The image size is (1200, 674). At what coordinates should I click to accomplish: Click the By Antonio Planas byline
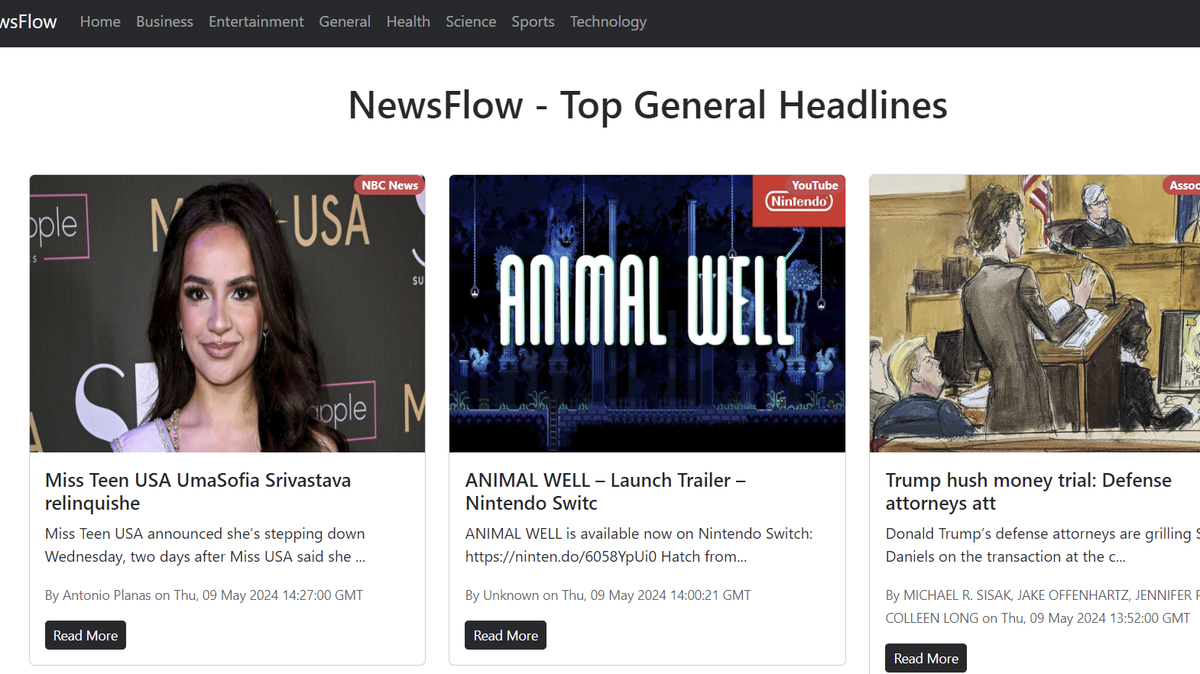pyautogui.click(x=204, y=595)
